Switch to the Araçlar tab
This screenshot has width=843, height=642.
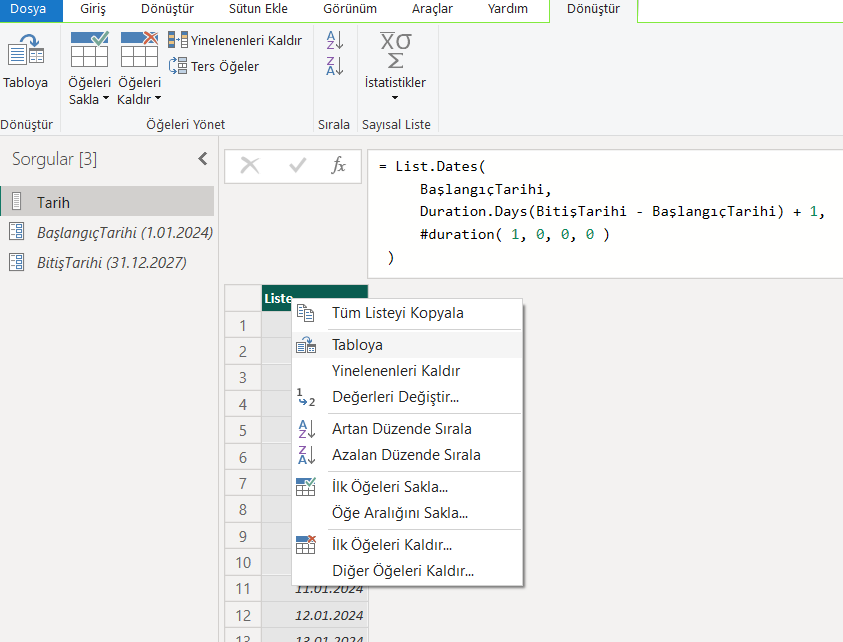[432, 9]
